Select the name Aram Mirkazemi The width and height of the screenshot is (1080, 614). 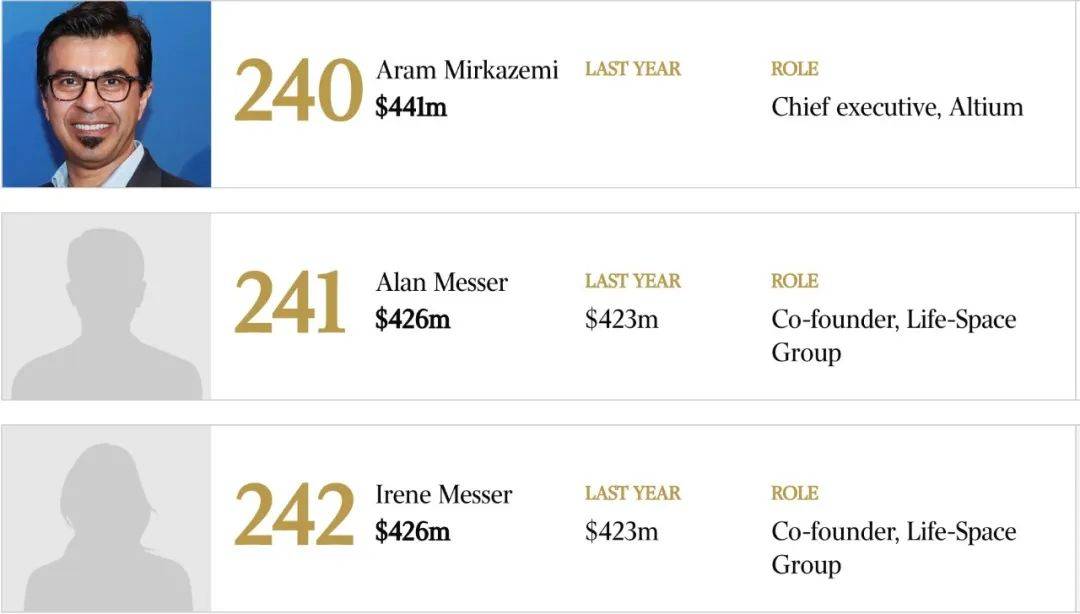[x=466, y=70]
